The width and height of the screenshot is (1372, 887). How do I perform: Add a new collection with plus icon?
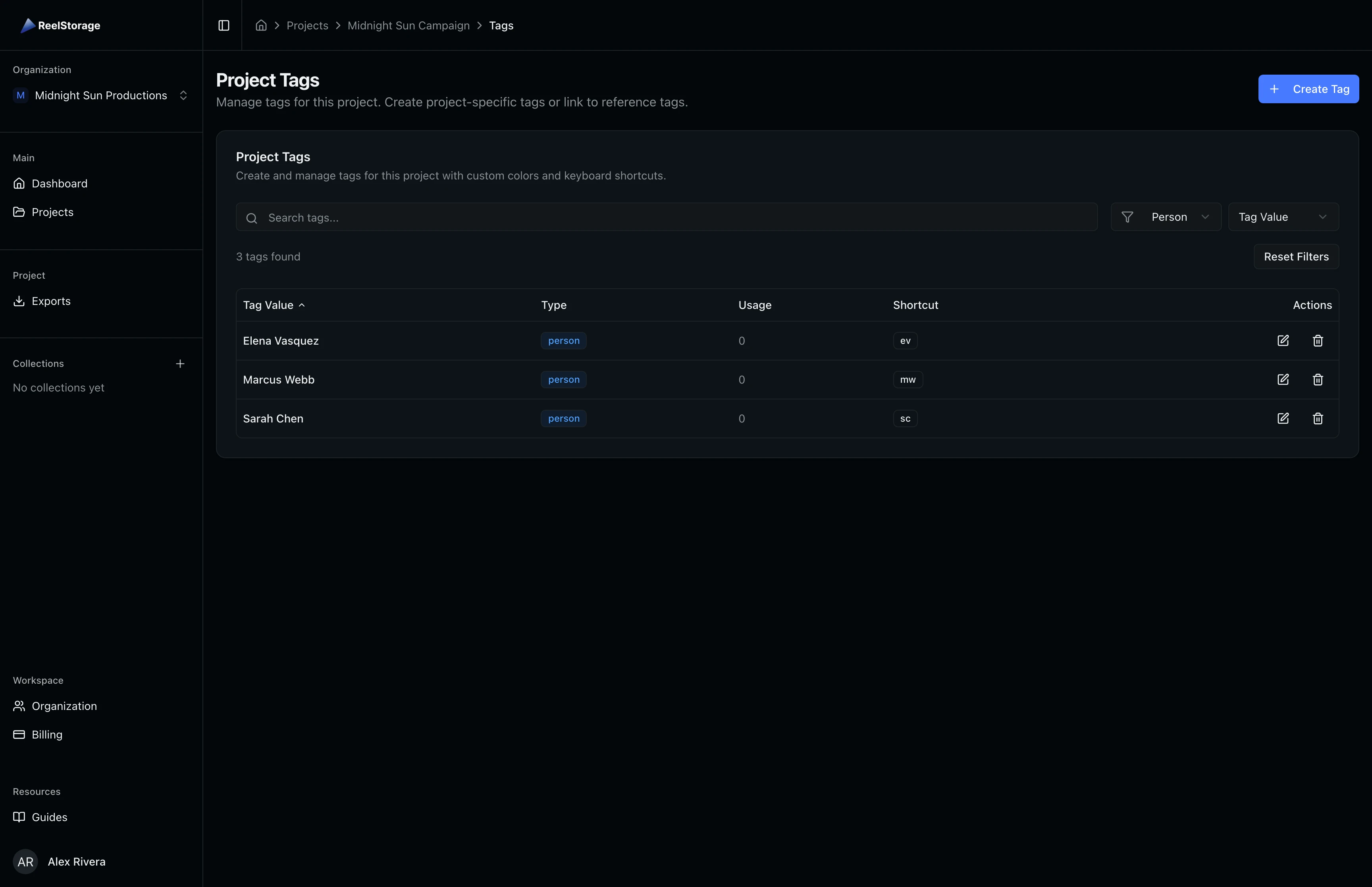(180, 363)
